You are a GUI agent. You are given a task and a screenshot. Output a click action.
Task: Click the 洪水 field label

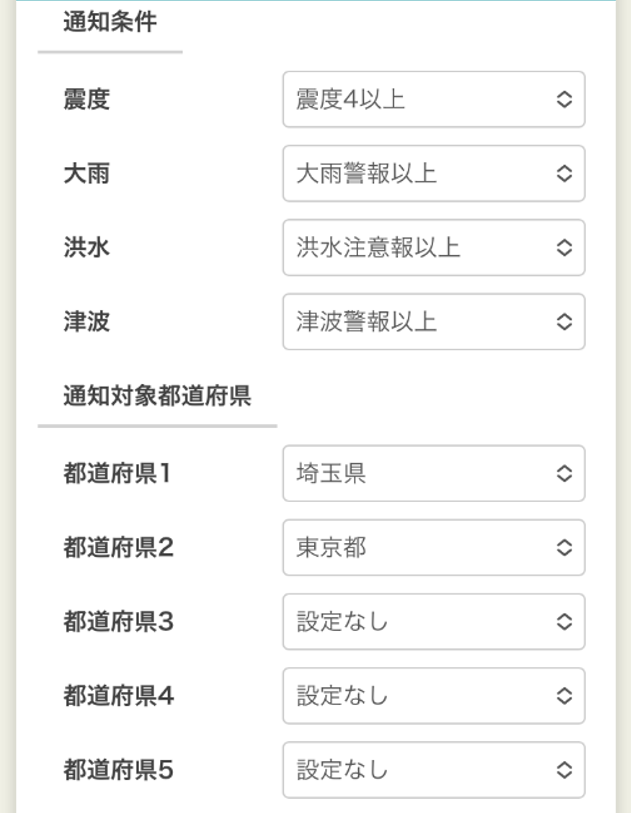click(x=86, y=247)
